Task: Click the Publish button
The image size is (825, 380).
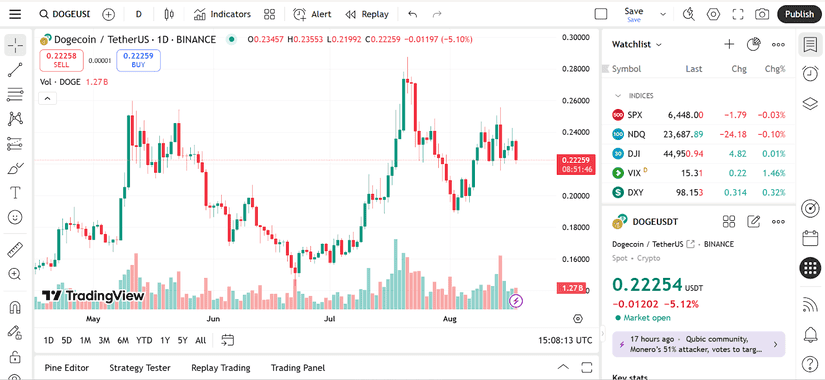Action: click(x=799, y=14)
